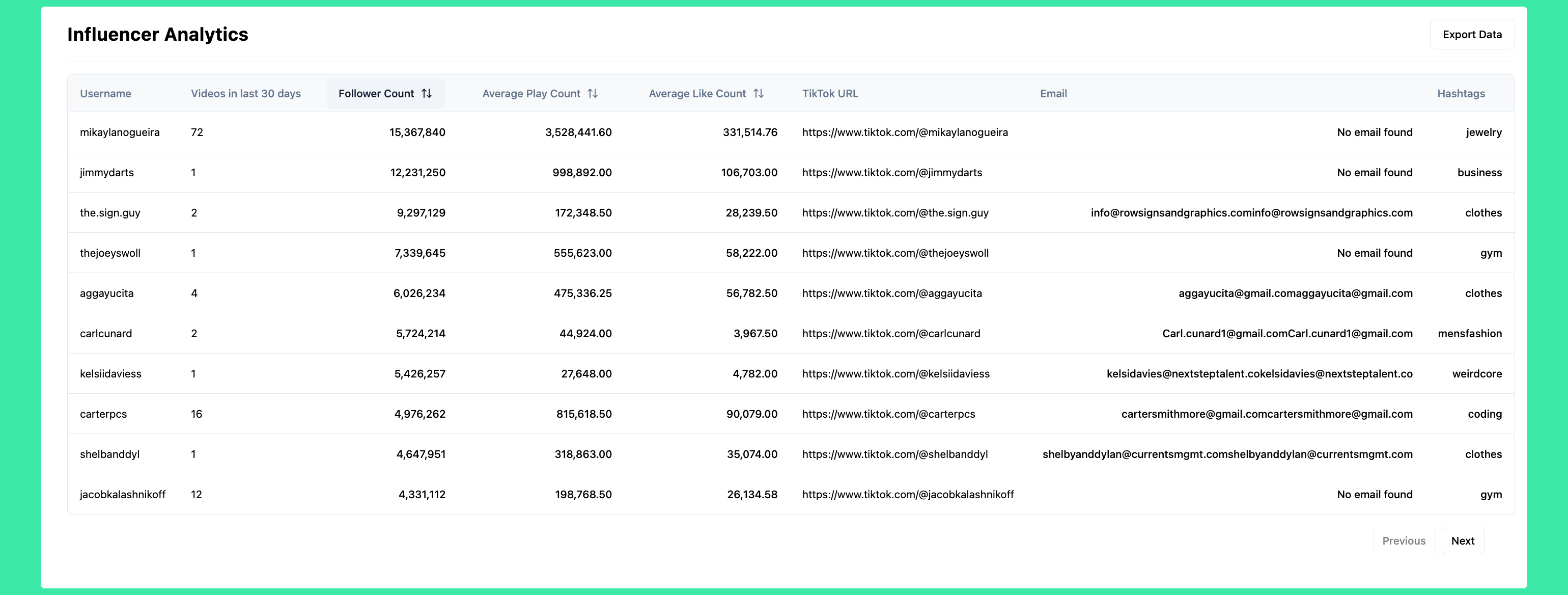Open carterpcs TikTok profile URL
Screen dimensions: 1568x595
pos(888,414)
